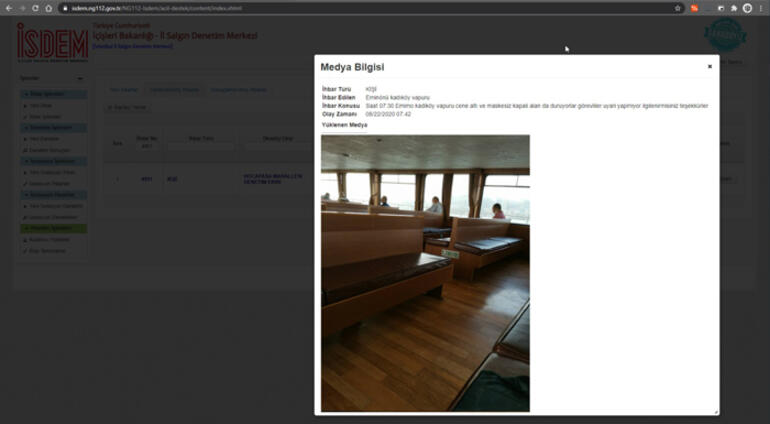Reload the page with the refresh icon
This screenshot has height=424, width=770.
coord(35,8)
